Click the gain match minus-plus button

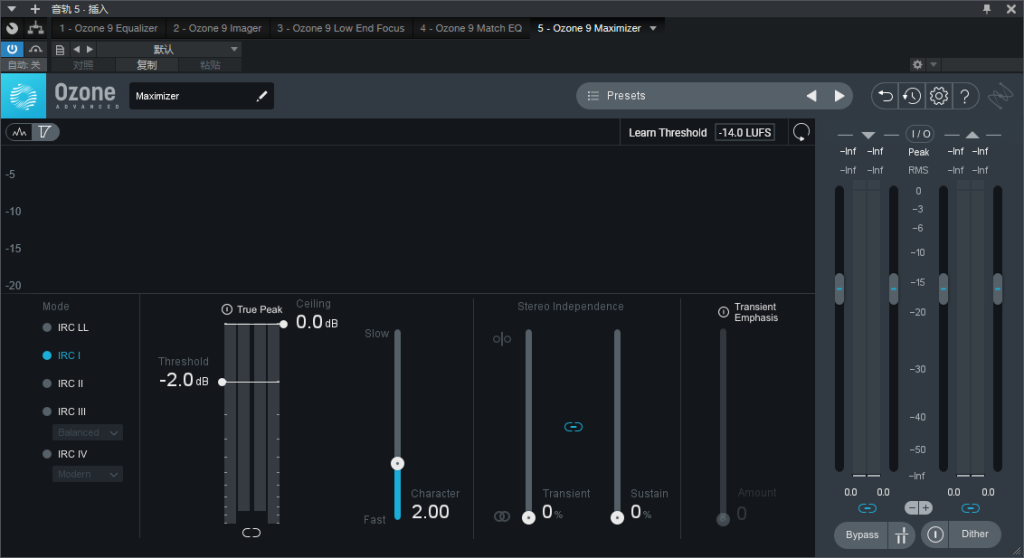click(x=919, y=508)
